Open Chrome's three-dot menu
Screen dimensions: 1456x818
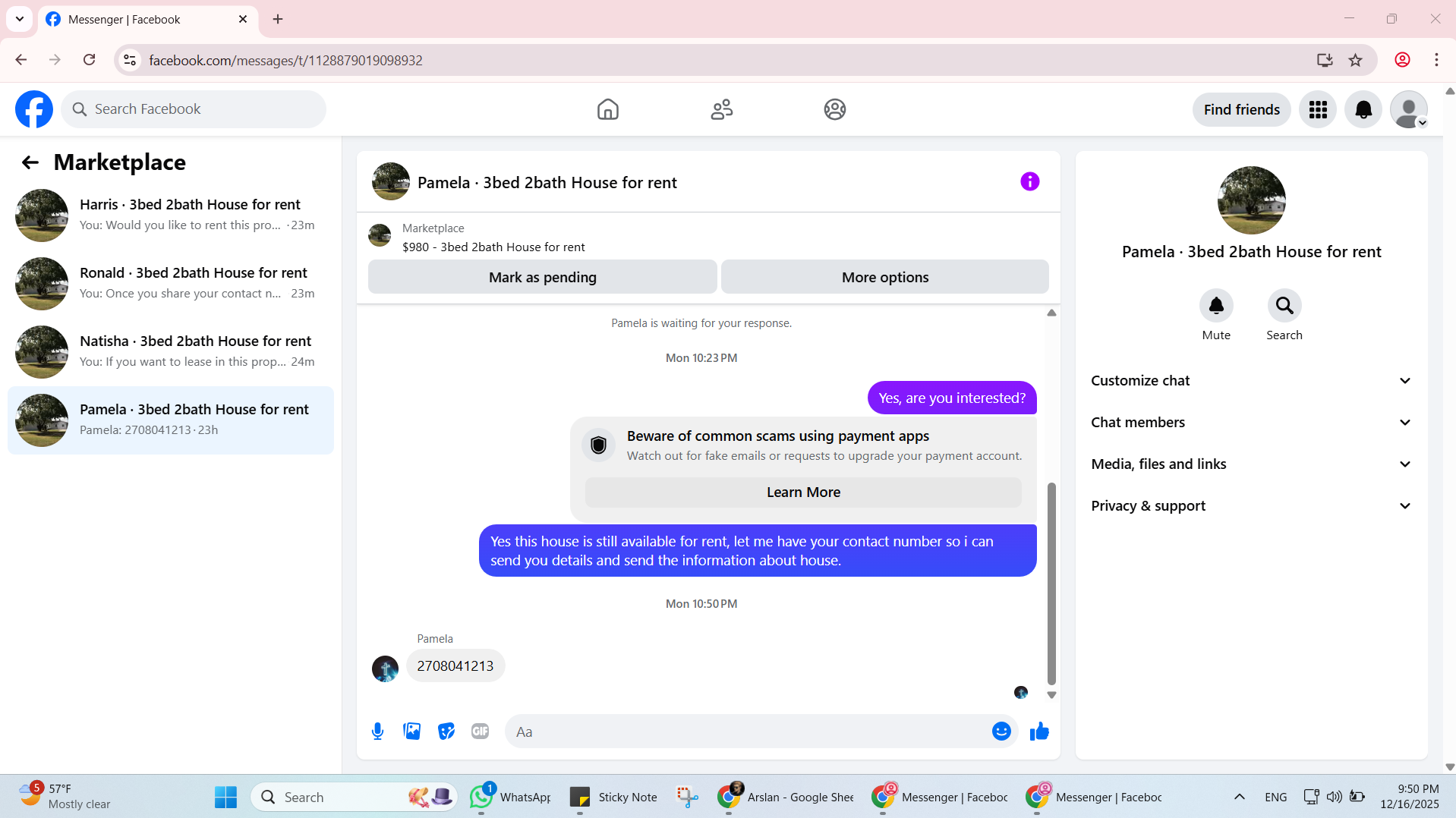[1436, 60]
